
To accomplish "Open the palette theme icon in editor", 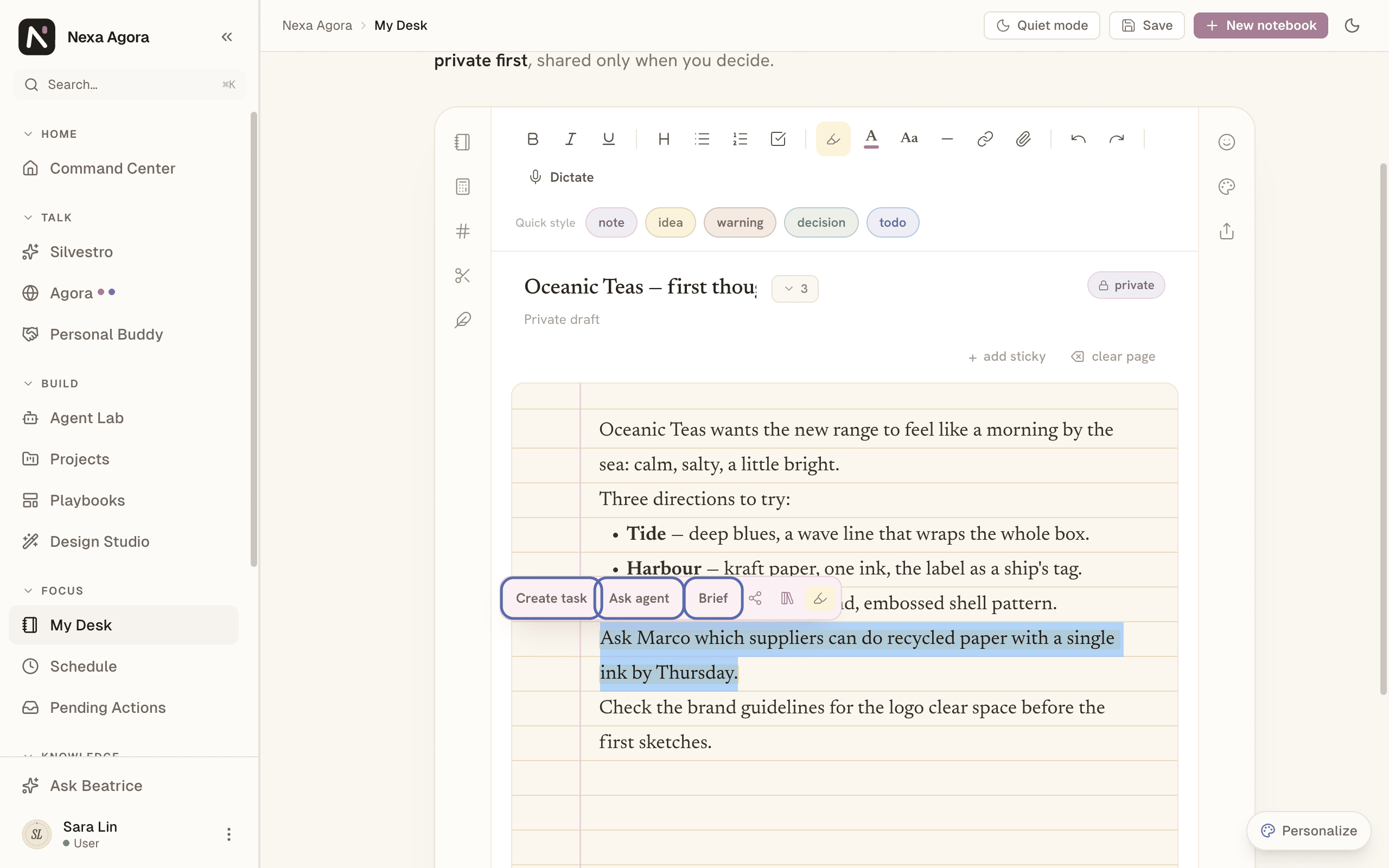I will [1227, 187].
